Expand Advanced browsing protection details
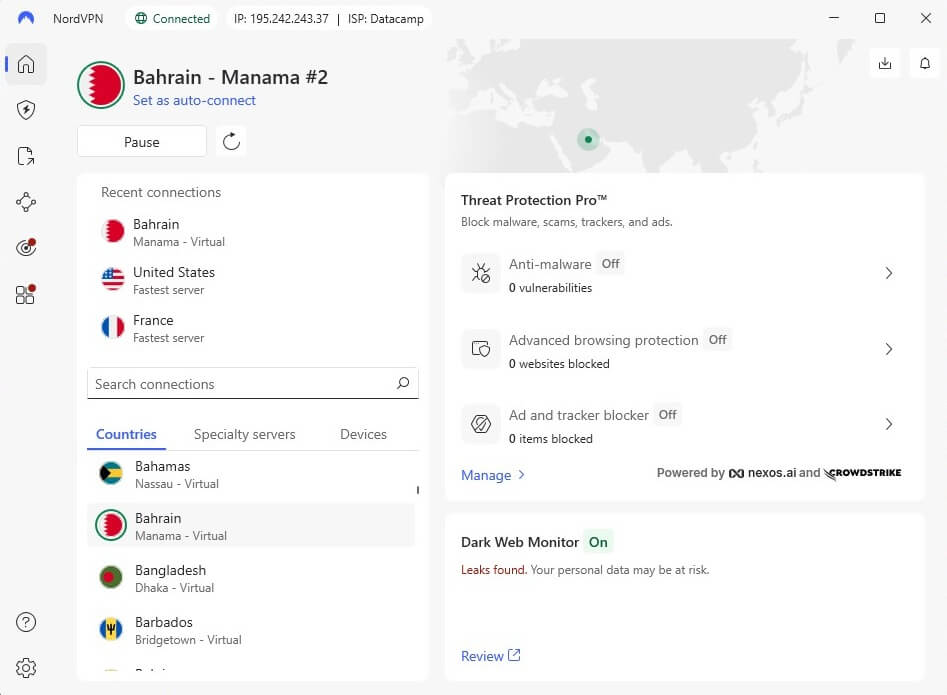This screenshot has width=947, height=695. click(889, 349)
